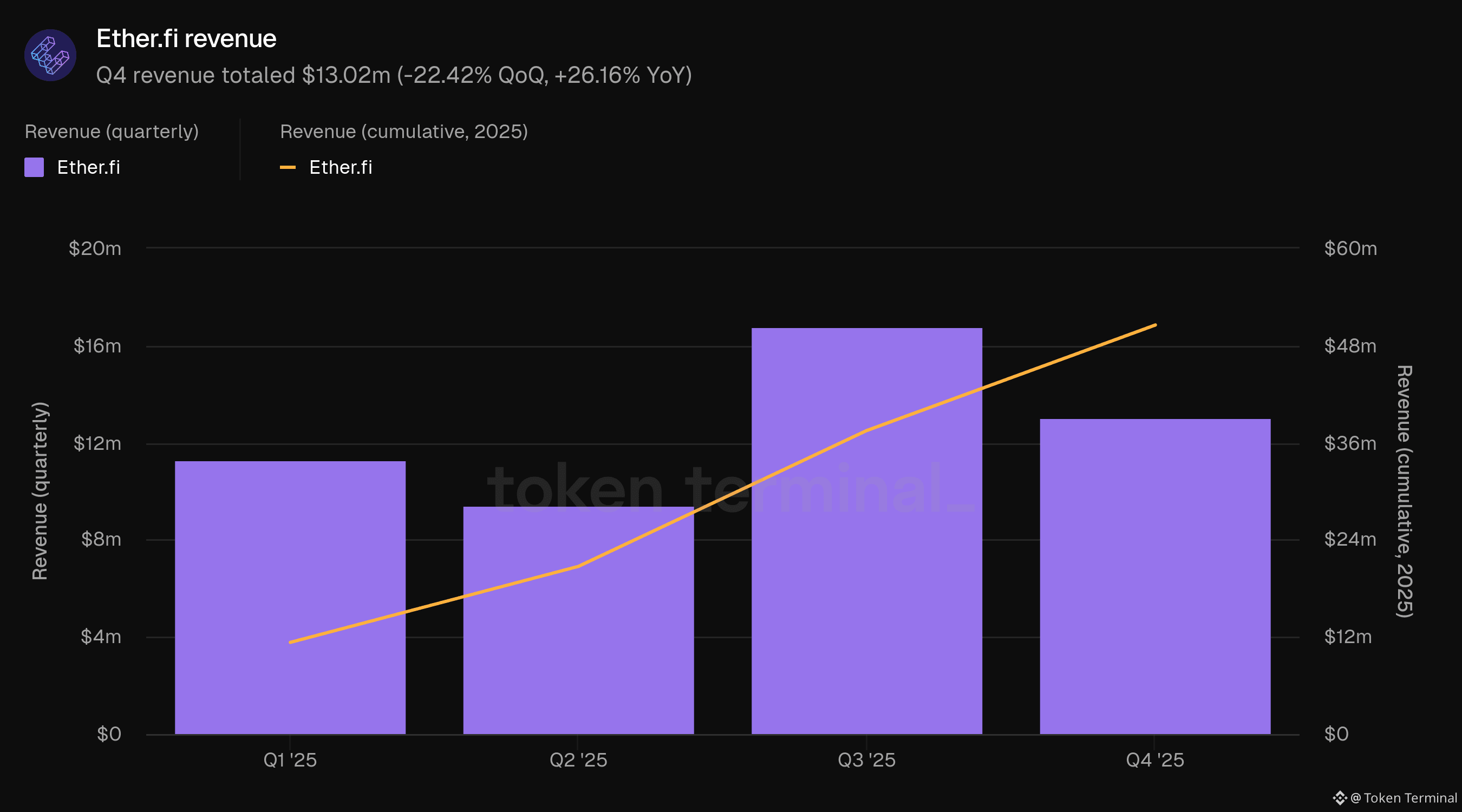Viewport: 1462px width, 812px height.
Task: Click the $20m left axis label
Action: (x=95, y=248)
